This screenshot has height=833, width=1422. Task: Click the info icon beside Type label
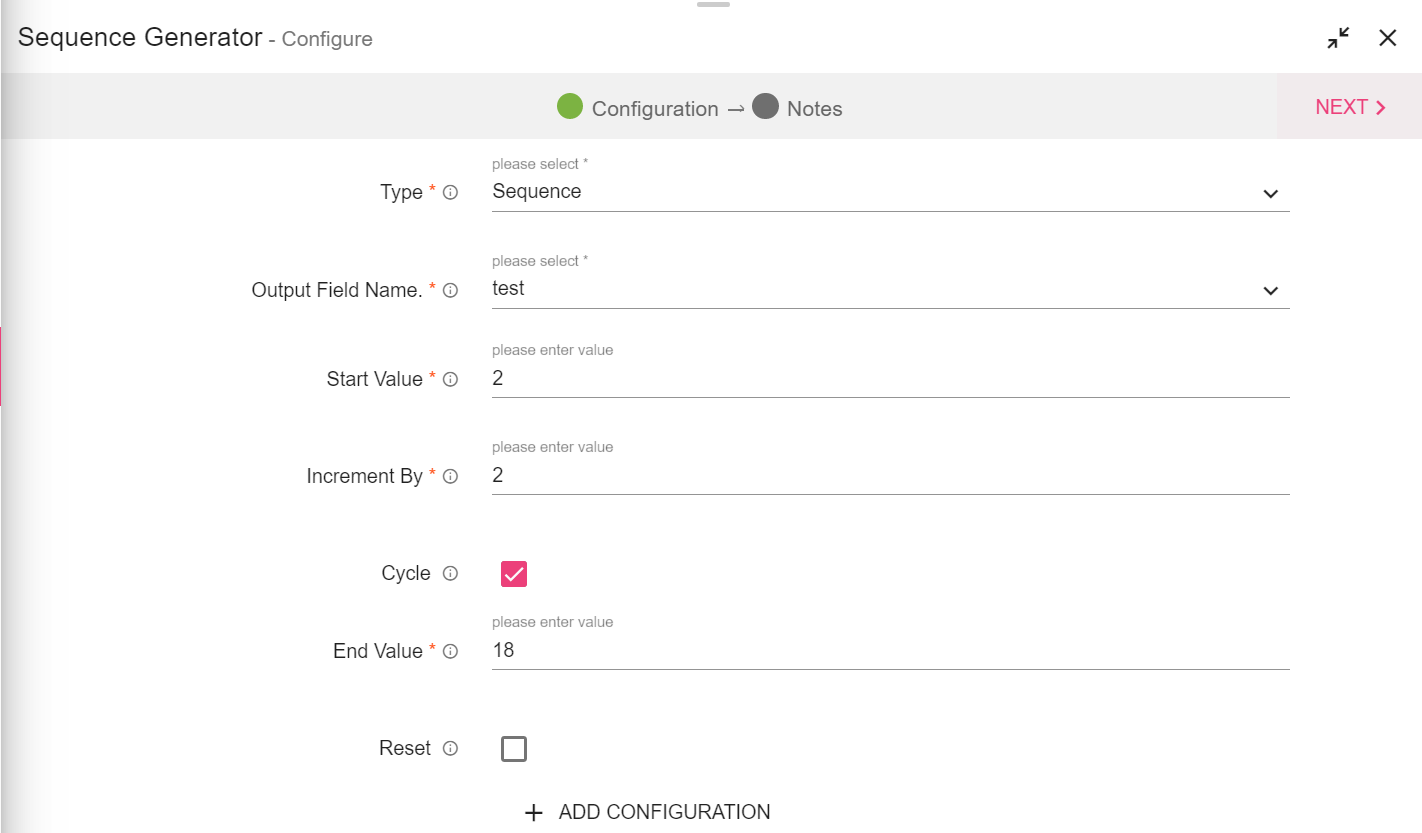tap(450, 193)
